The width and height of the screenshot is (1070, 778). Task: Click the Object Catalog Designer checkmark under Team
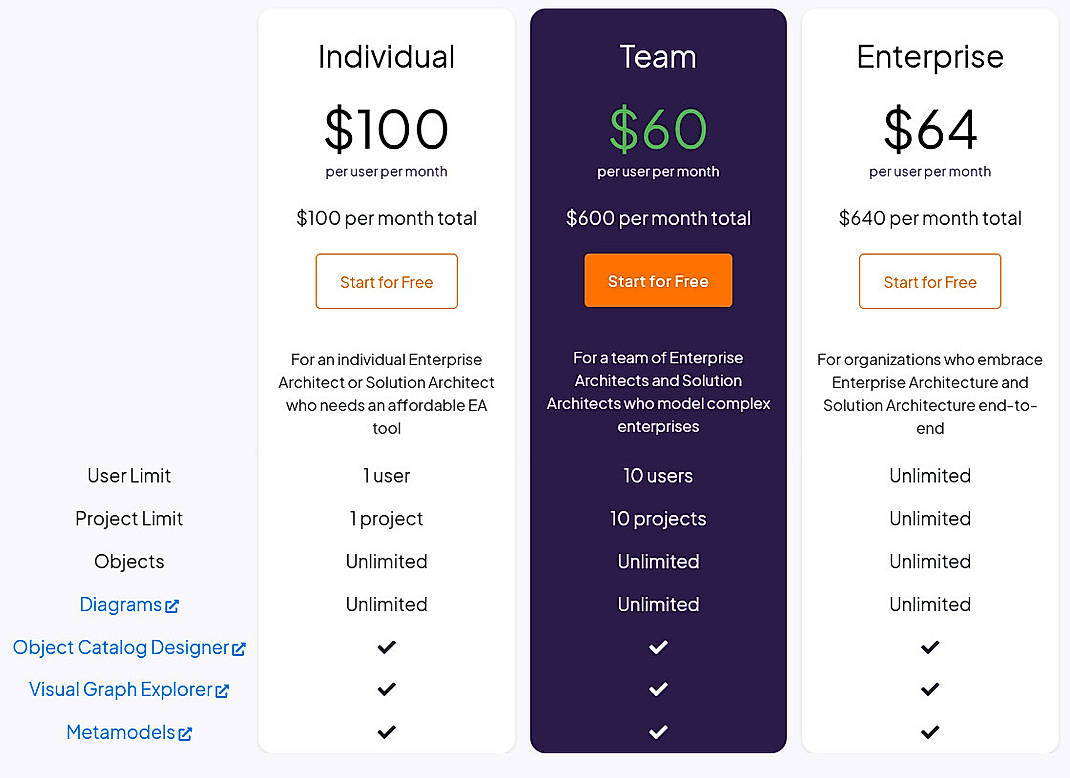[658, 647]
